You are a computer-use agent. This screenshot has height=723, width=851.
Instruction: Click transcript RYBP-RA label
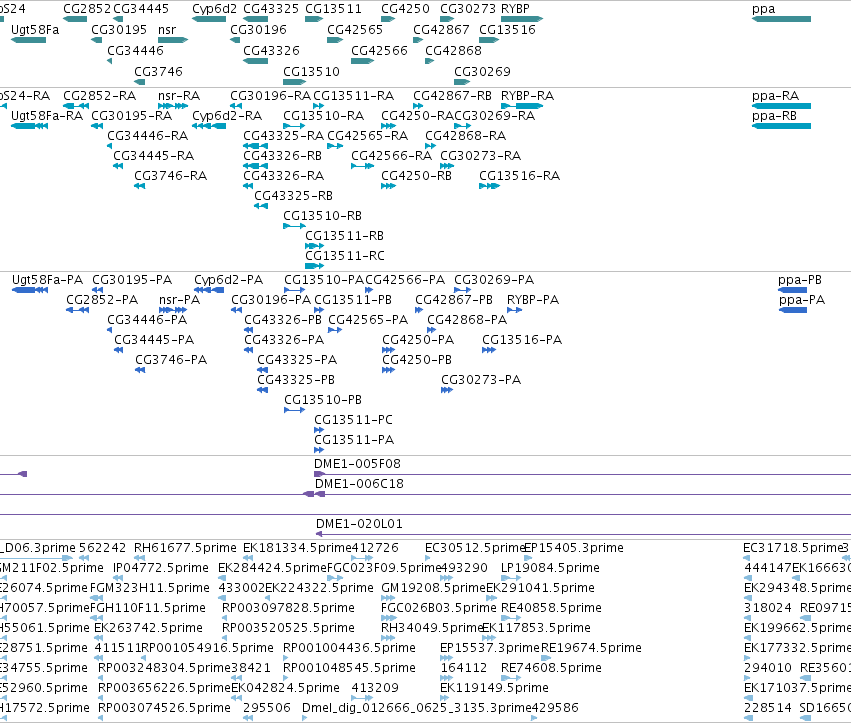tap(528, 96)
